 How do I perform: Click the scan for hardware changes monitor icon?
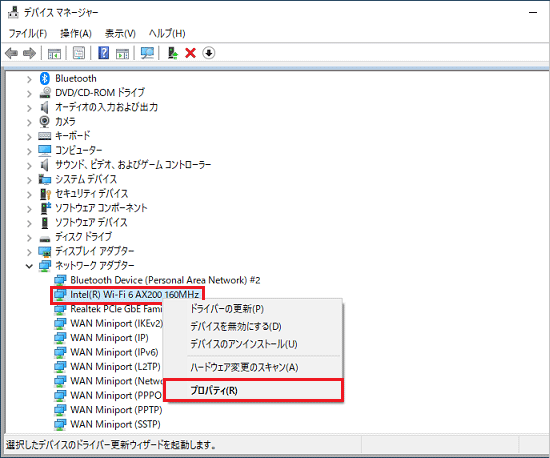tap(147, 53)
